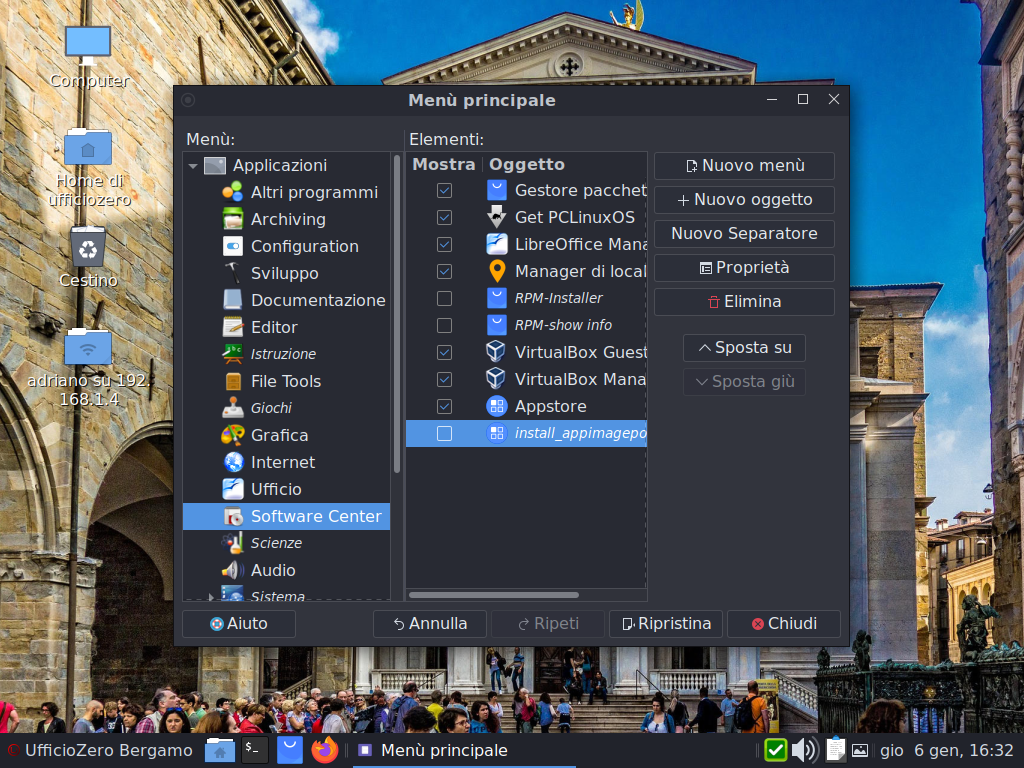Viewport: 1024px width, 768px height.
Task: Click the window menu button in the title bar
Action: tap(188, 100)
